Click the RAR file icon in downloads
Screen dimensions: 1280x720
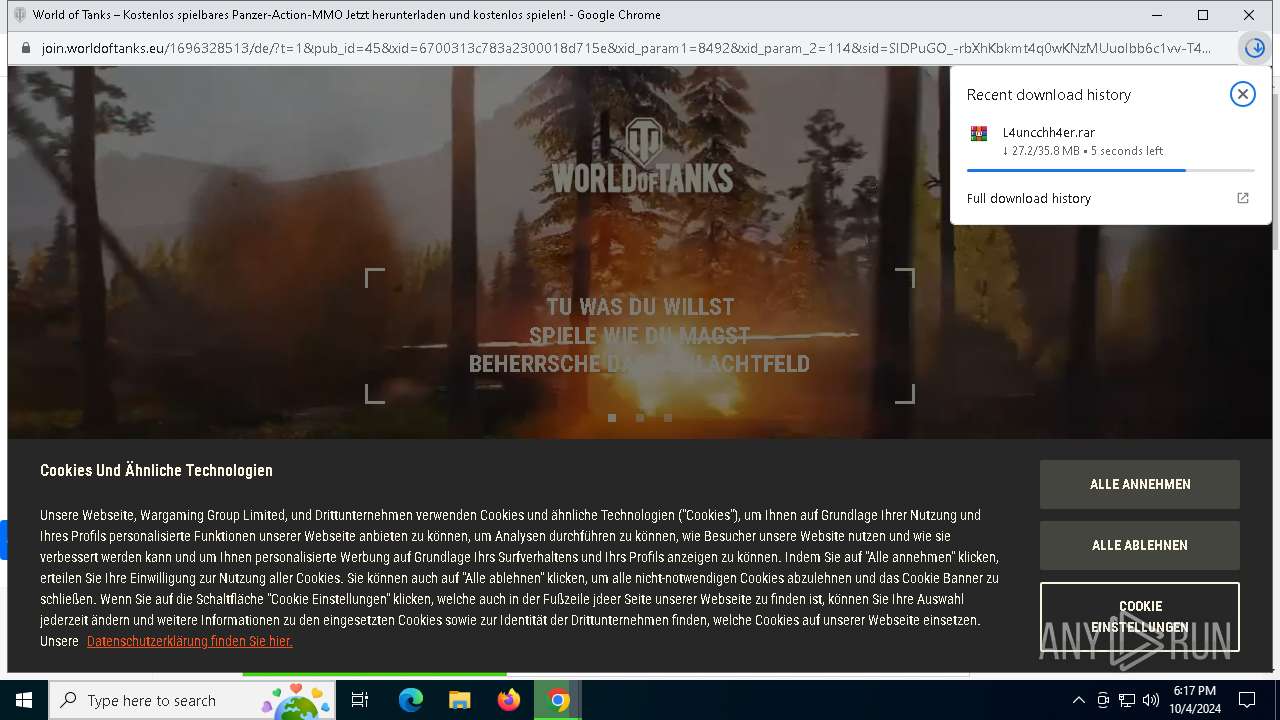pos(979,133)
